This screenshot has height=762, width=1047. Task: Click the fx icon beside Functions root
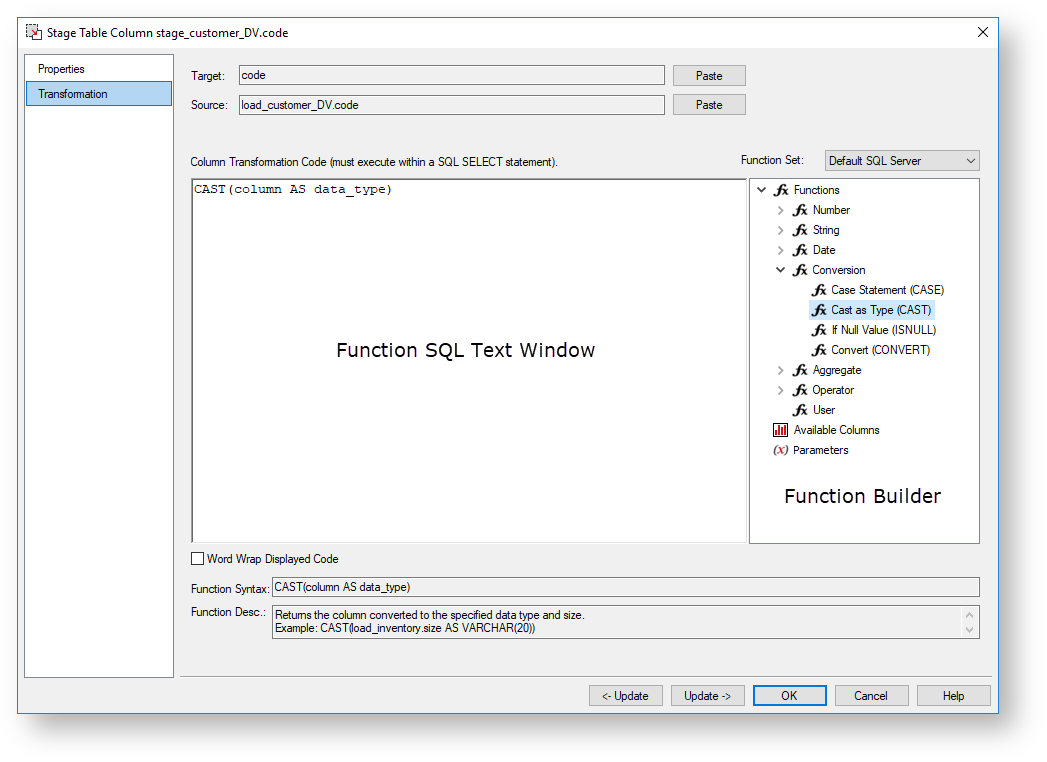click(x=781, y=190)
